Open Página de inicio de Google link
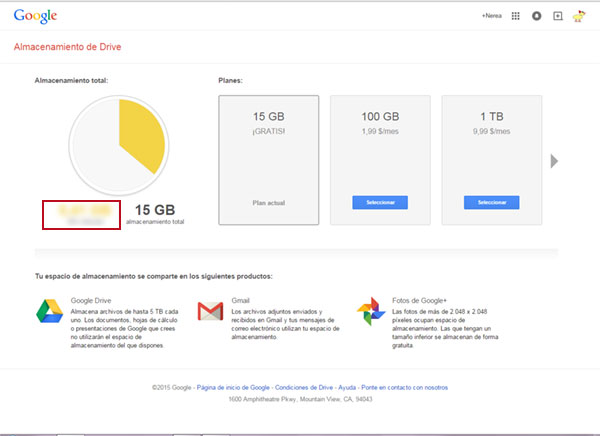600x436 pixels. (x=233, y=387)
